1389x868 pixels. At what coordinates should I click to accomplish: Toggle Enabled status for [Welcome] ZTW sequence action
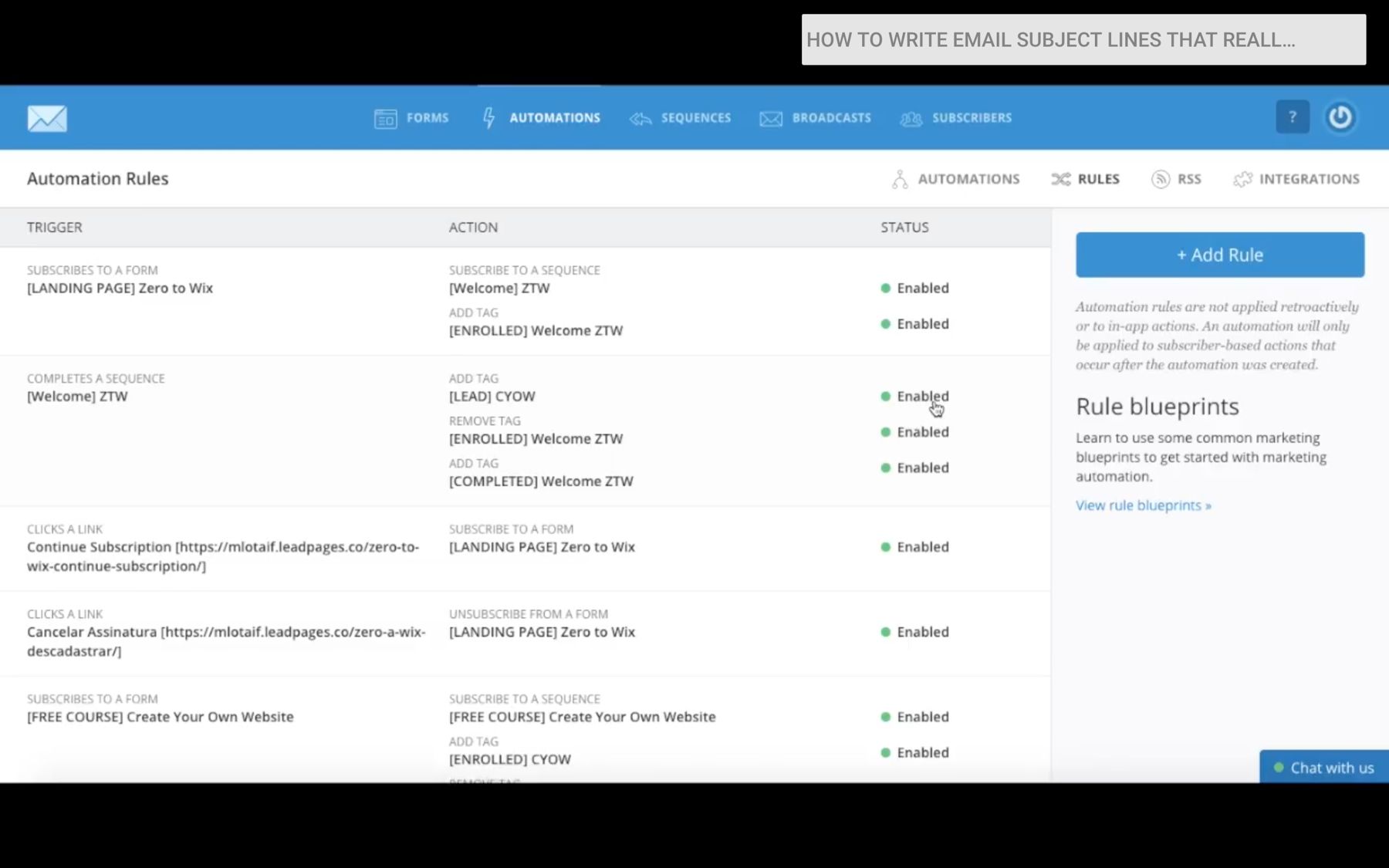tap(915, 288)
